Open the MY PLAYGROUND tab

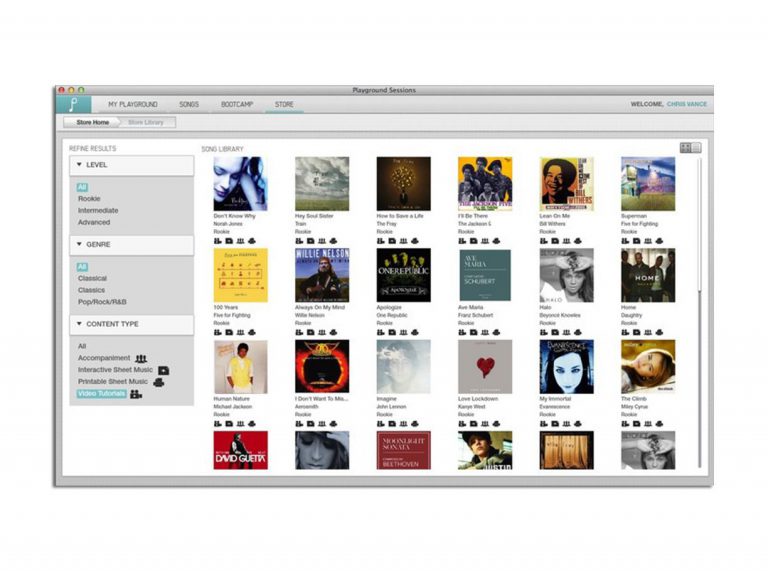pos(133,104)
